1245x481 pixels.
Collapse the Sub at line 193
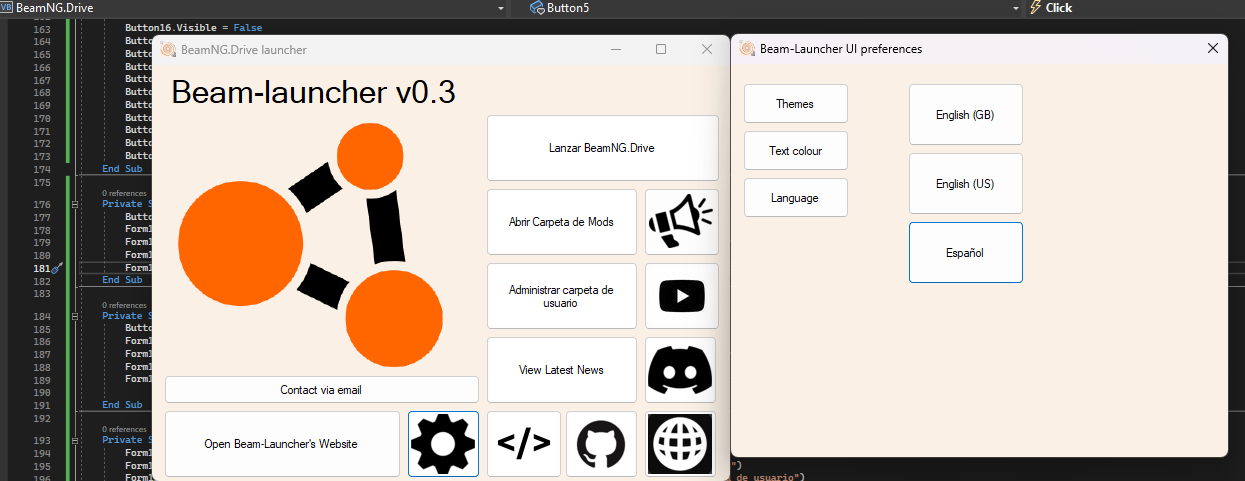pyautogui.click(x=75, y=440)
